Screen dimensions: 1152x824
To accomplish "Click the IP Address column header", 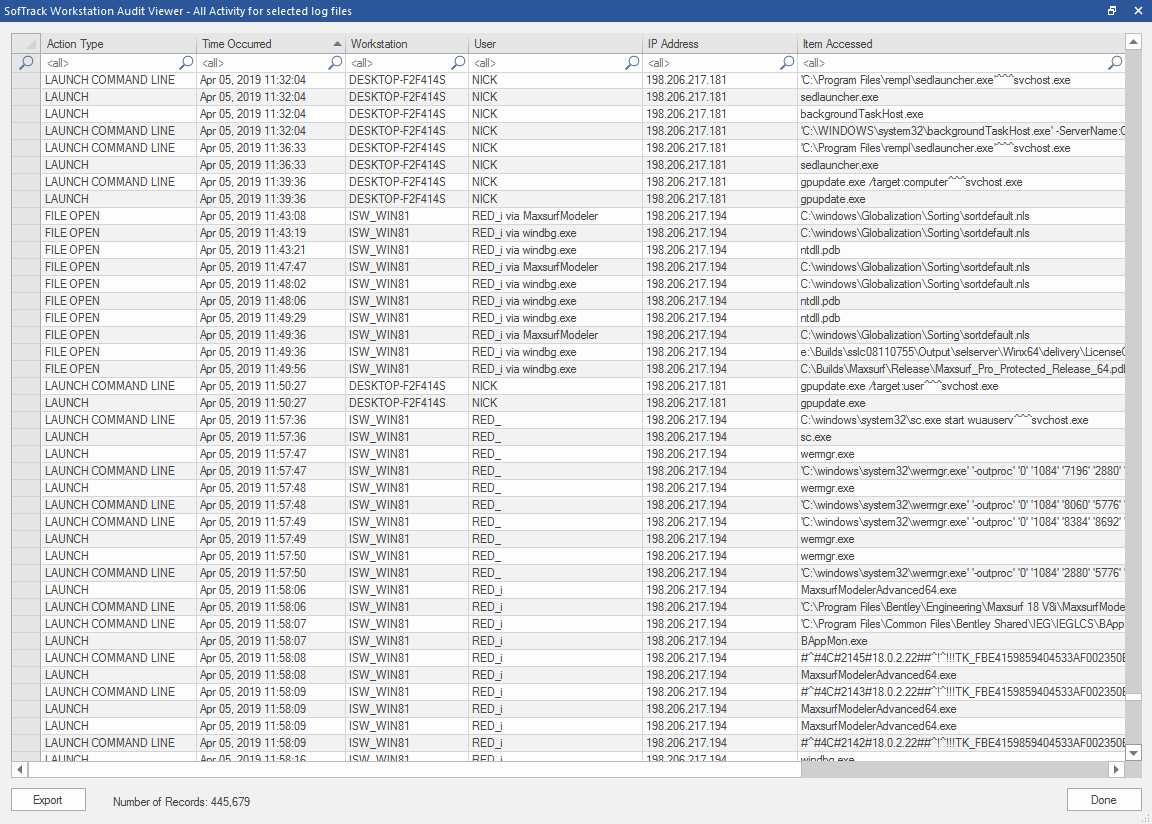I will [x=718, y=44].
